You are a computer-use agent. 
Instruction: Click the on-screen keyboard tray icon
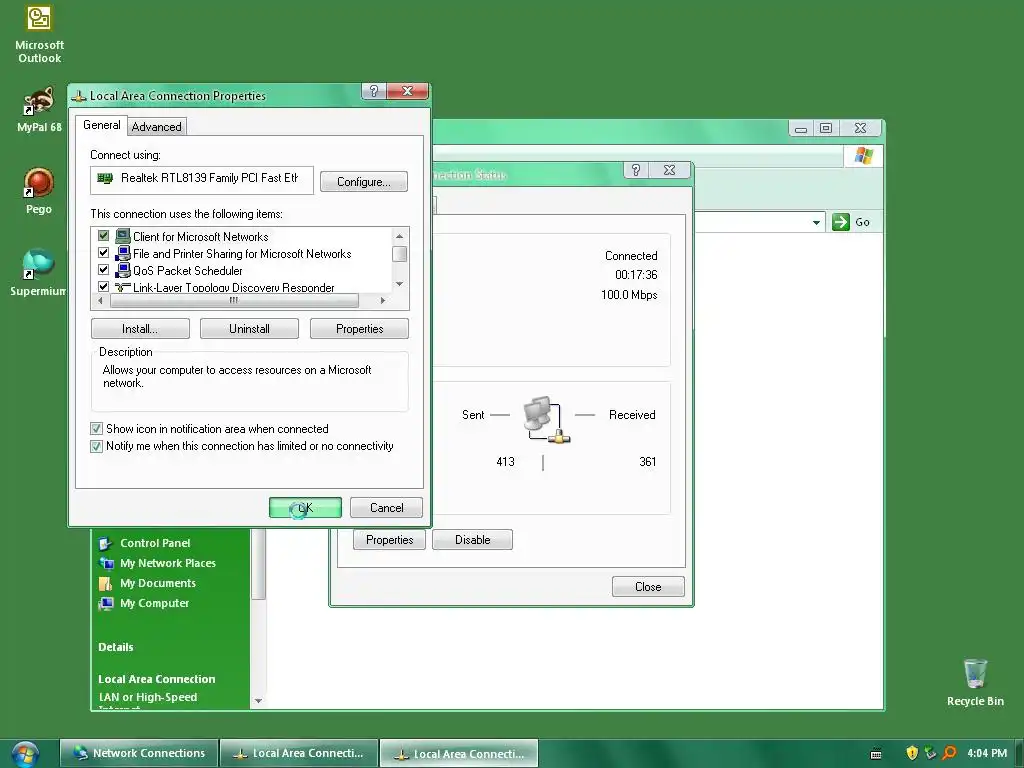876,754
